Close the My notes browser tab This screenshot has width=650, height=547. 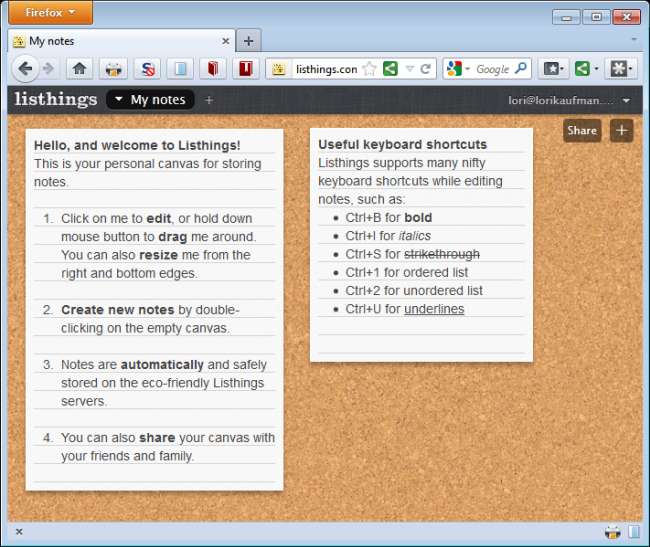226,41
